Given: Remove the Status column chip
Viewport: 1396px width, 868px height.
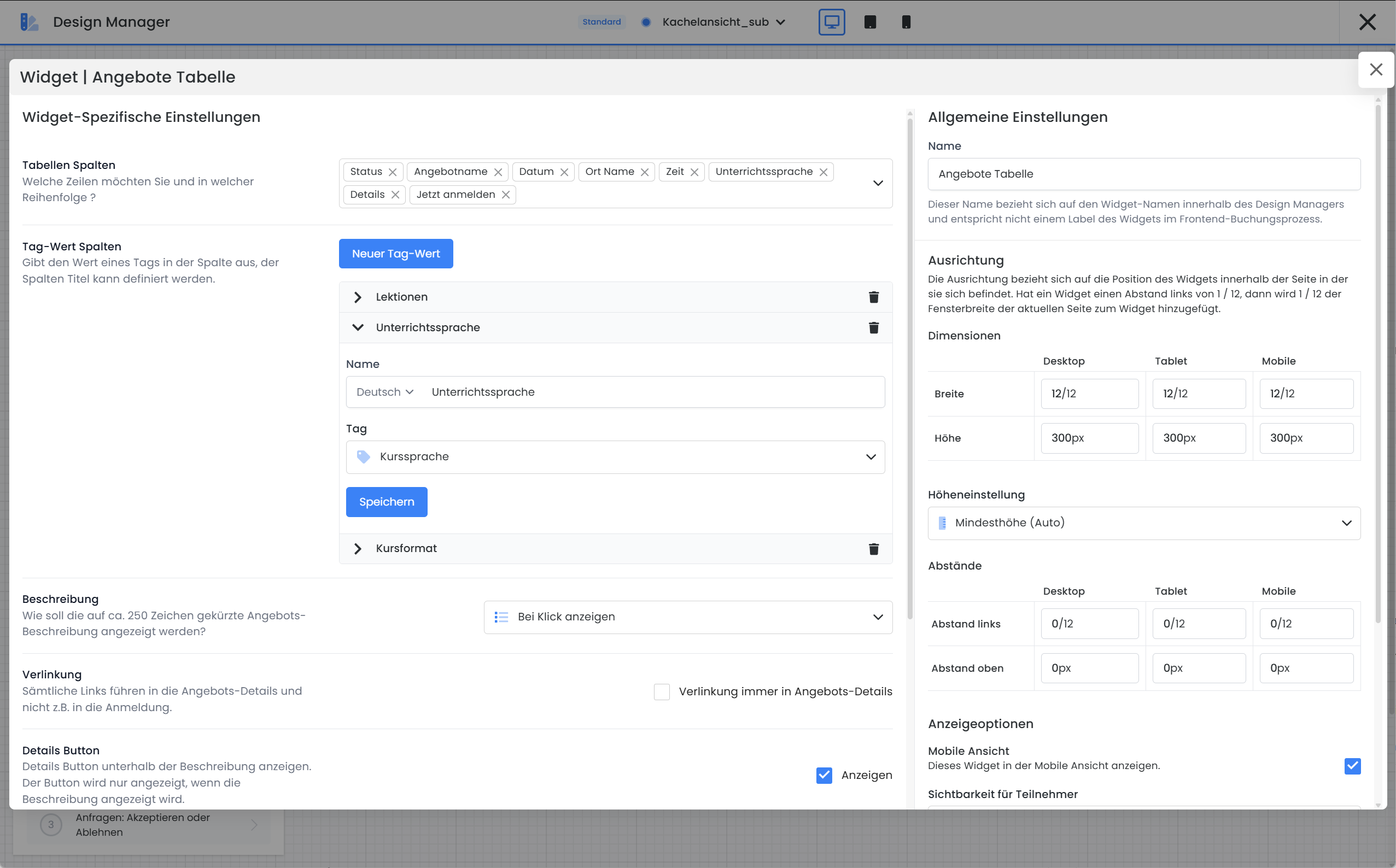Looking at the screenshot, I should pyautogui.click(x=393, y=172).
